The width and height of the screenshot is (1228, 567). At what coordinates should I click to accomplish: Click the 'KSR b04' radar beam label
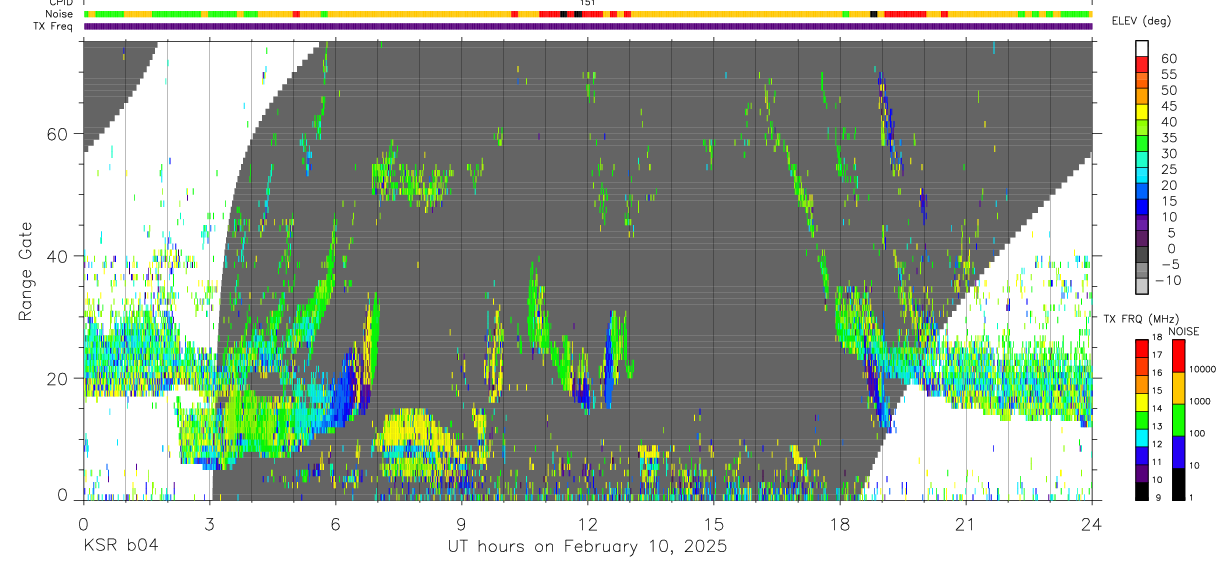[x=120, y=547]
